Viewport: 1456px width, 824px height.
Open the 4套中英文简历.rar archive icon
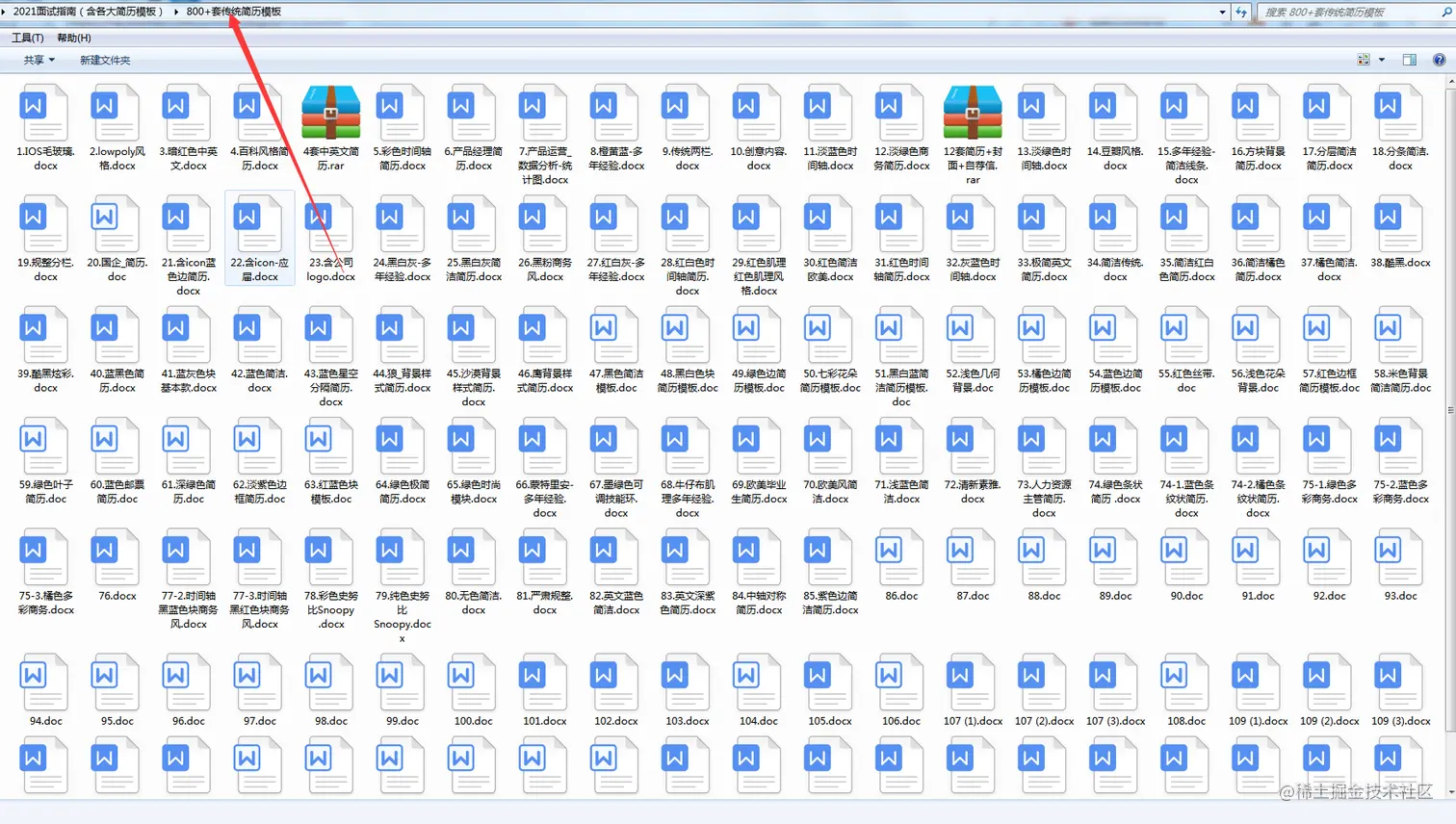[330, 113]
